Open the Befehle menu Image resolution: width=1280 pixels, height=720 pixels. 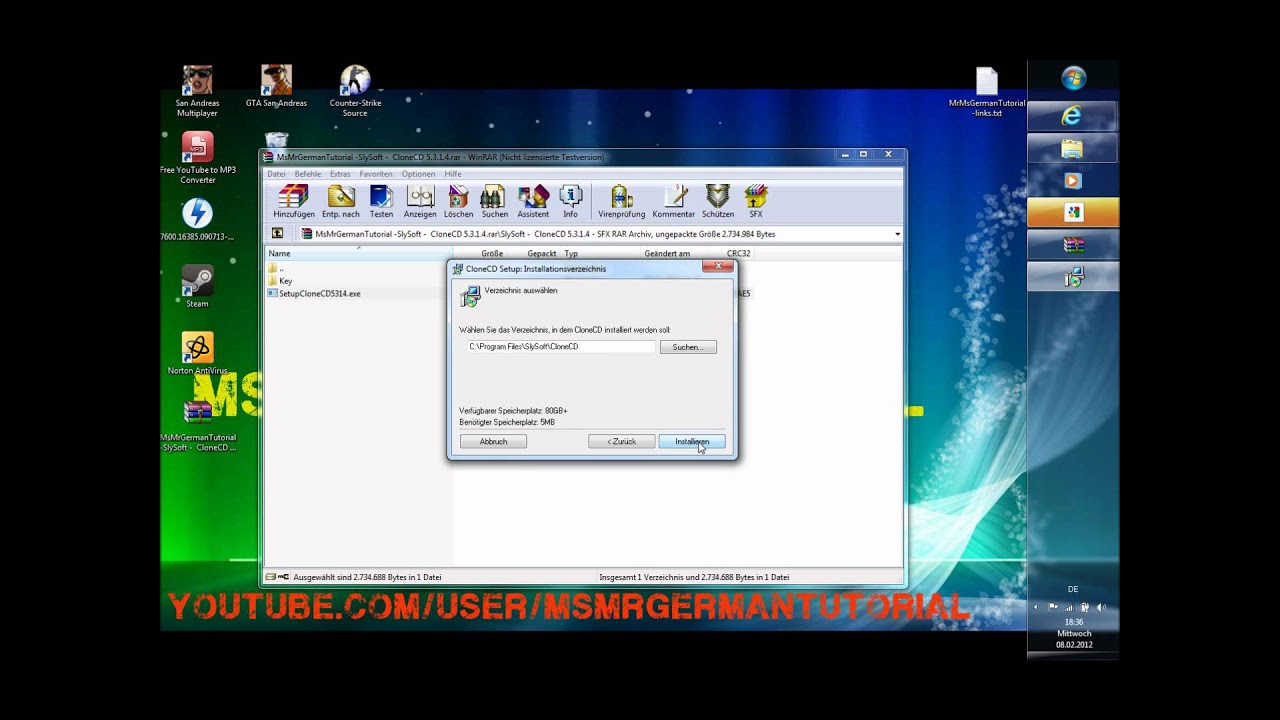(308, 174)
